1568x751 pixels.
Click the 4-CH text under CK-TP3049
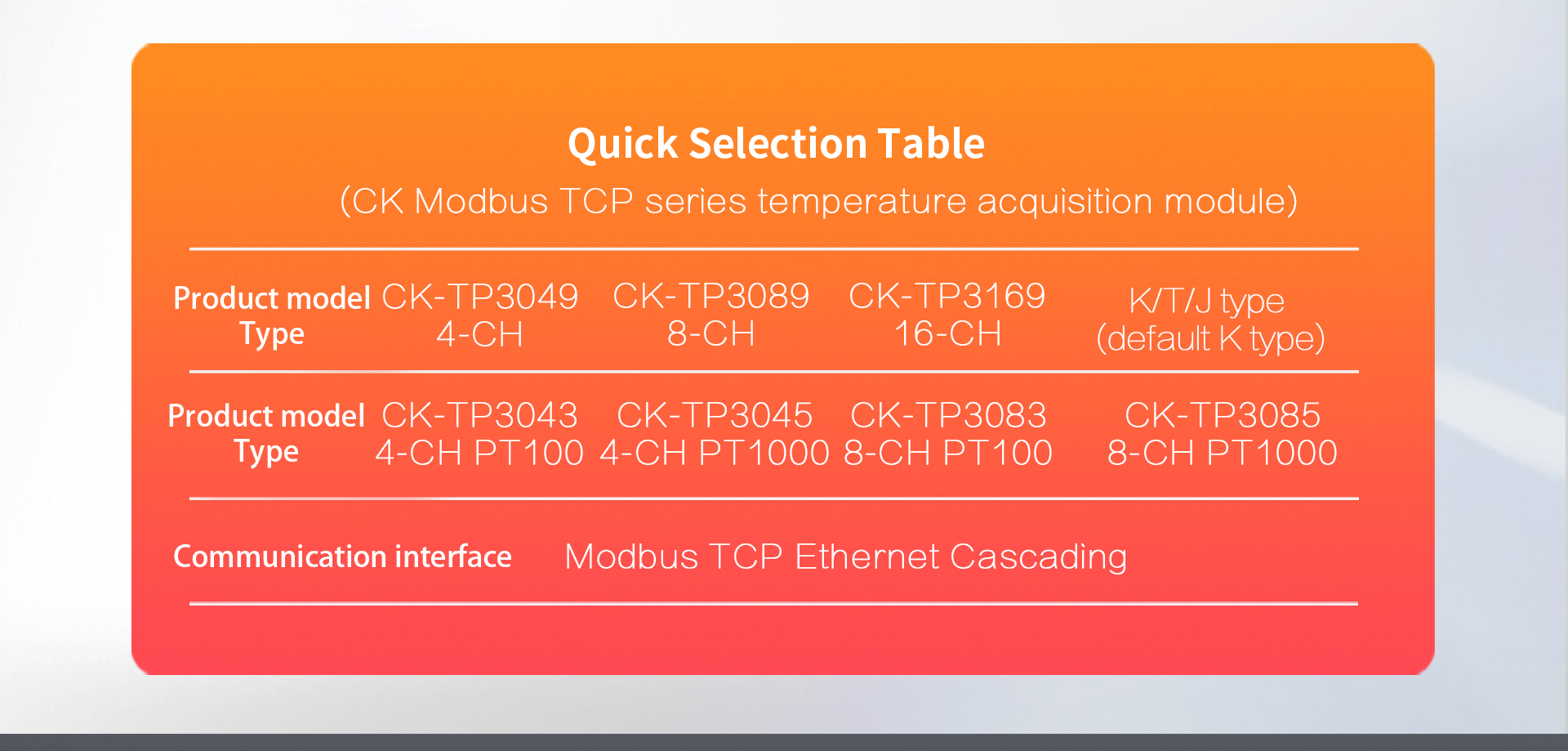pyautogui.click(x=480, y=334)
